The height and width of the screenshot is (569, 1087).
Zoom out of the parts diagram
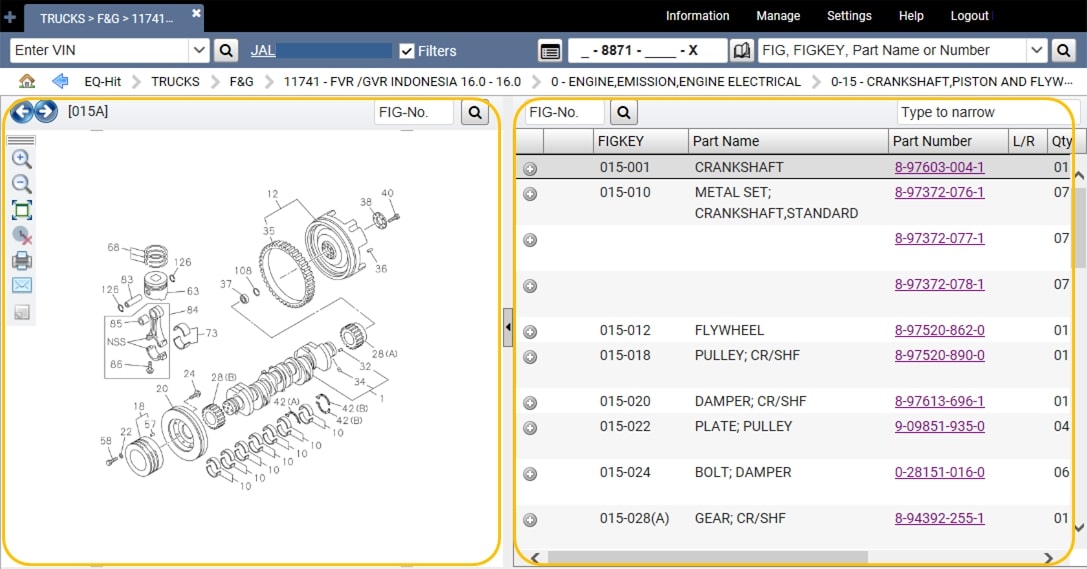[x=22, y=184]
